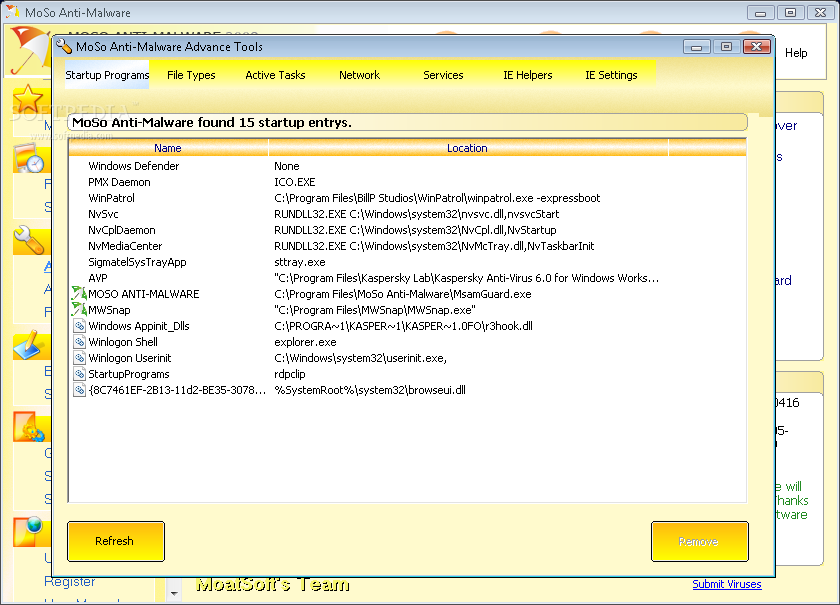Select the Windows Defender startup entry
Image resolution: width=840 pixels, height=605 pixels.
(134, 166)
